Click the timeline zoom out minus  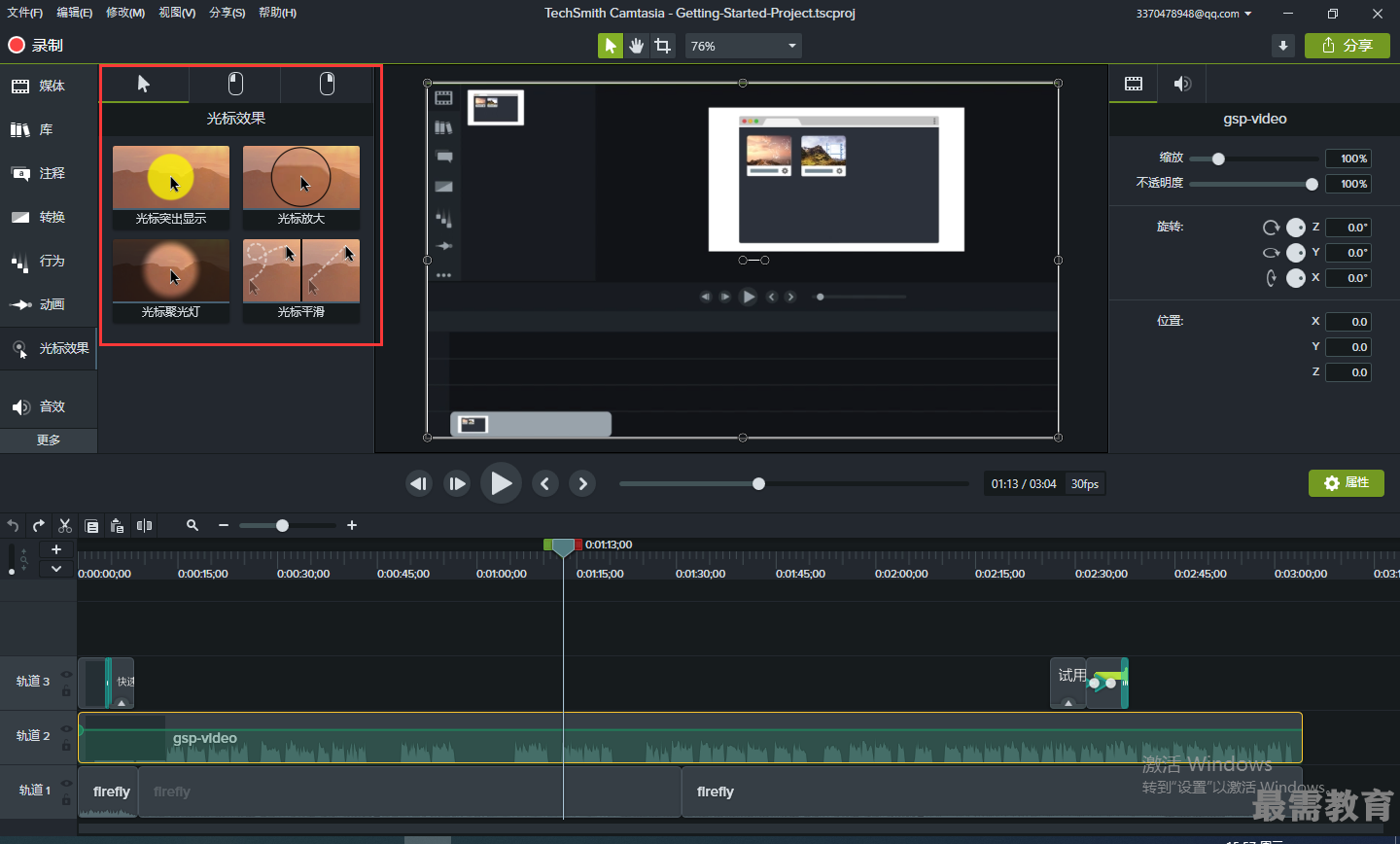[x=224, y=525]
